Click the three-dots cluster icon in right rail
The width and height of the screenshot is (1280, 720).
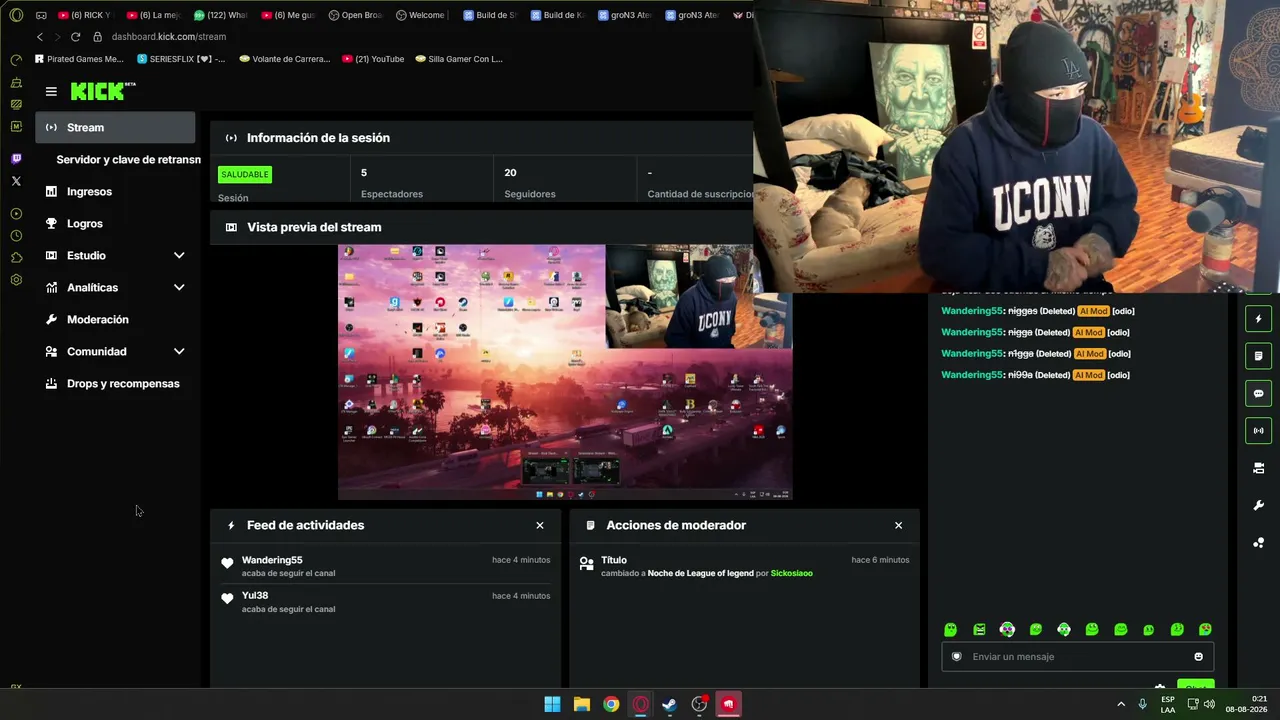1259,543
